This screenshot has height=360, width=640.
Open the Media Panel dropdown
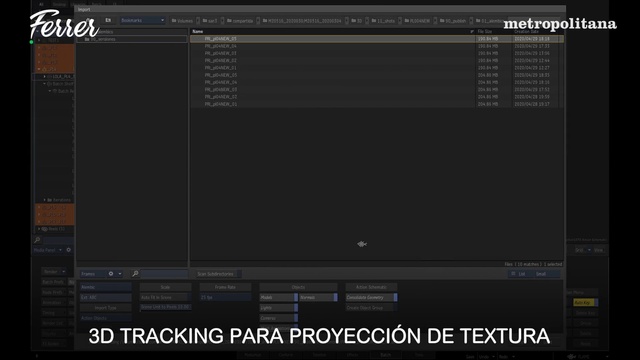tap(48, 250)
